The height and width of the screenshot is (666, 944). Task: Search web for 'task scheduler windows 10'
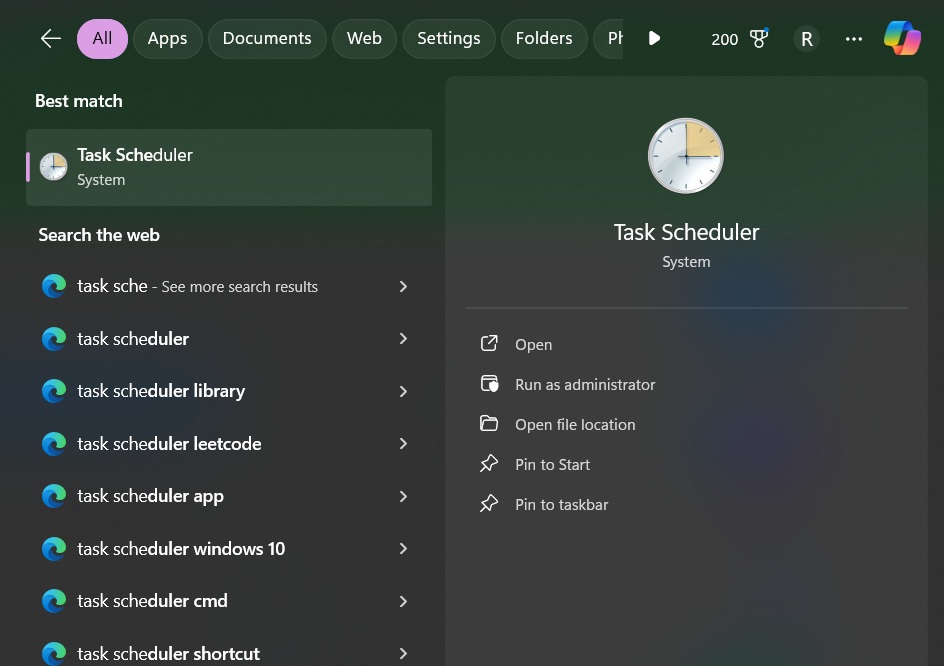click(x=181, y=548)
